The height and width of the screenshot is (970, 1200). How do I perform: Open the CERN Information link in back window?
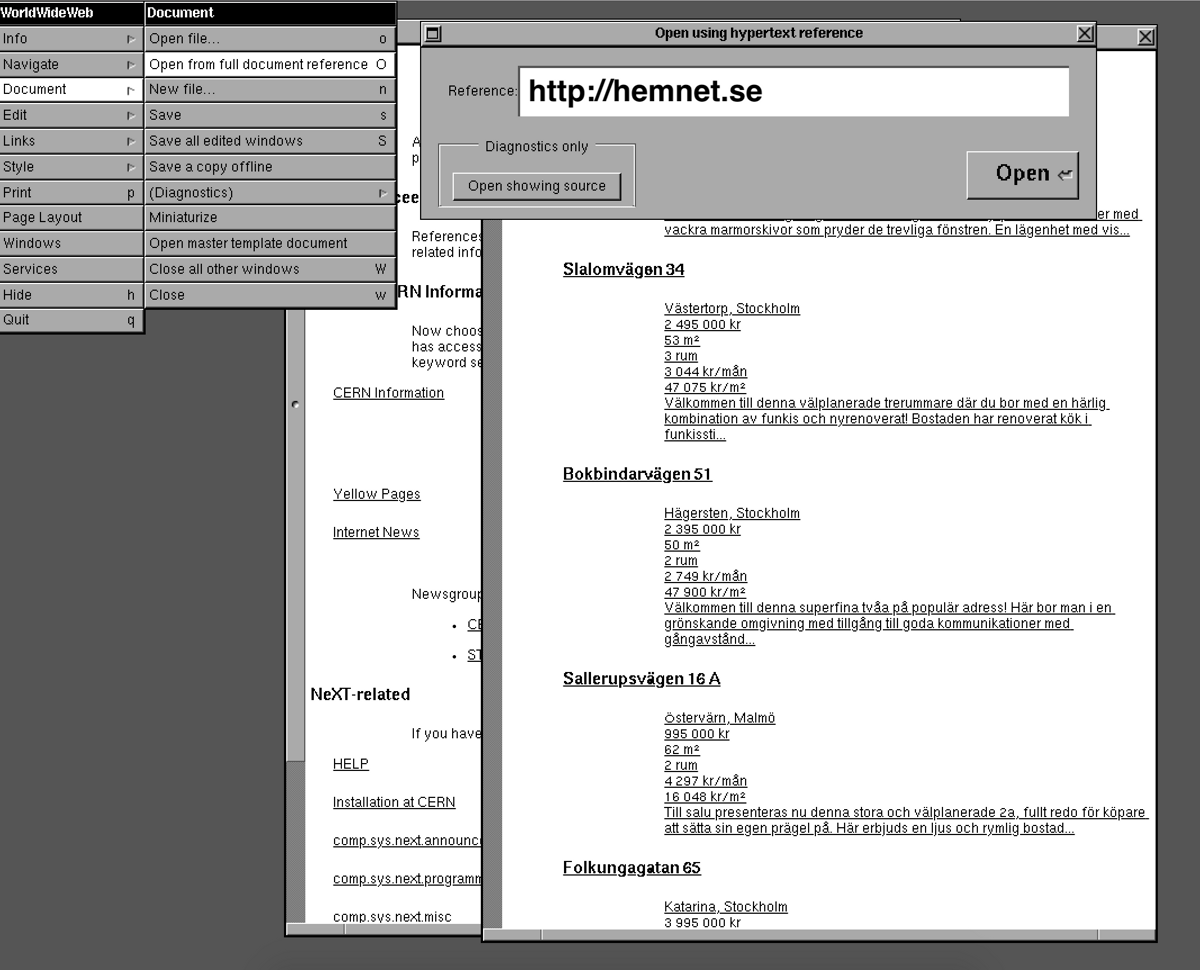(x=388, y=393)
